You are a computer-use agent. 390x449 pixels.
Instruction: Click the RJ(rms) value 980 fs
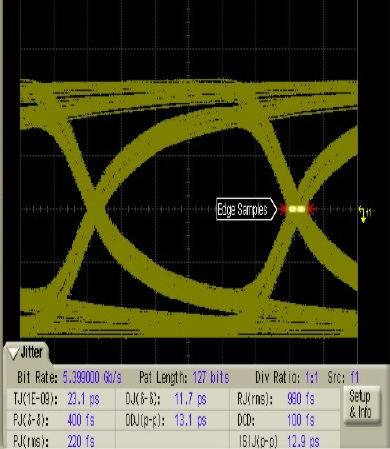(x=301, y=399)
